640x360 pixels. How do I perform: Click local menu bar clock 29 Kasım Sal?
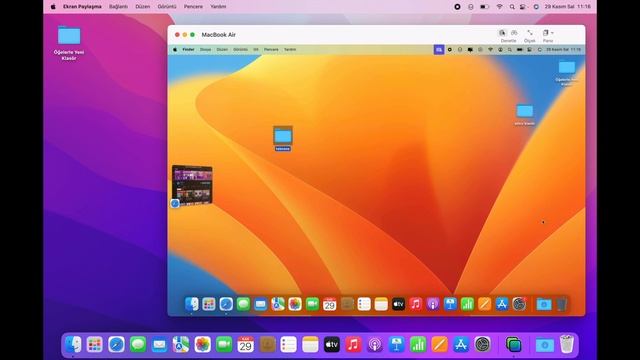tap(567, 7)
